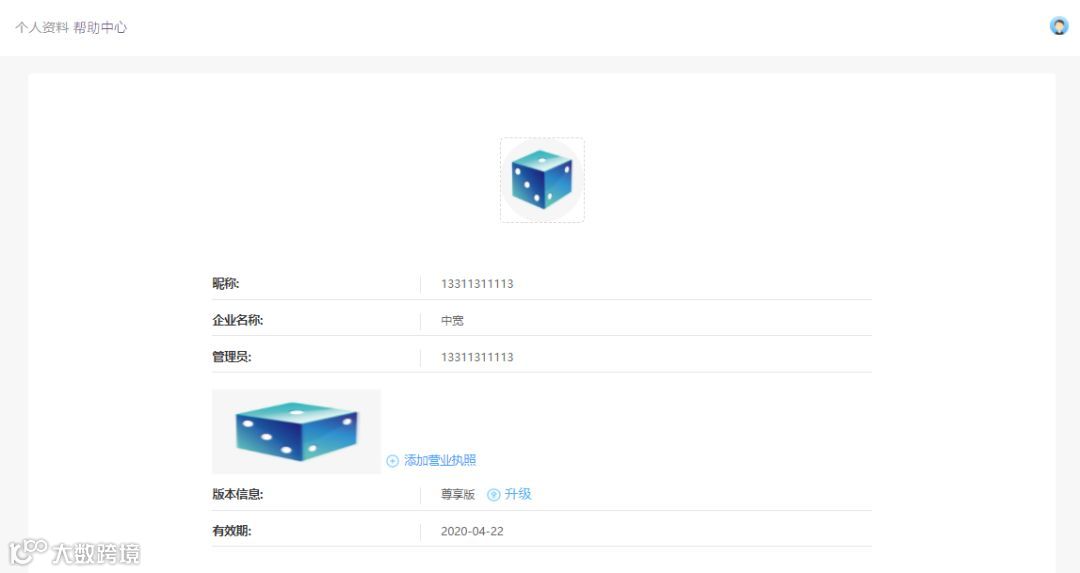Screen dimensions: 1080x573
Task: Click the 添加营业执照 link
Action: pyautogui.click(x=439, y=460)
